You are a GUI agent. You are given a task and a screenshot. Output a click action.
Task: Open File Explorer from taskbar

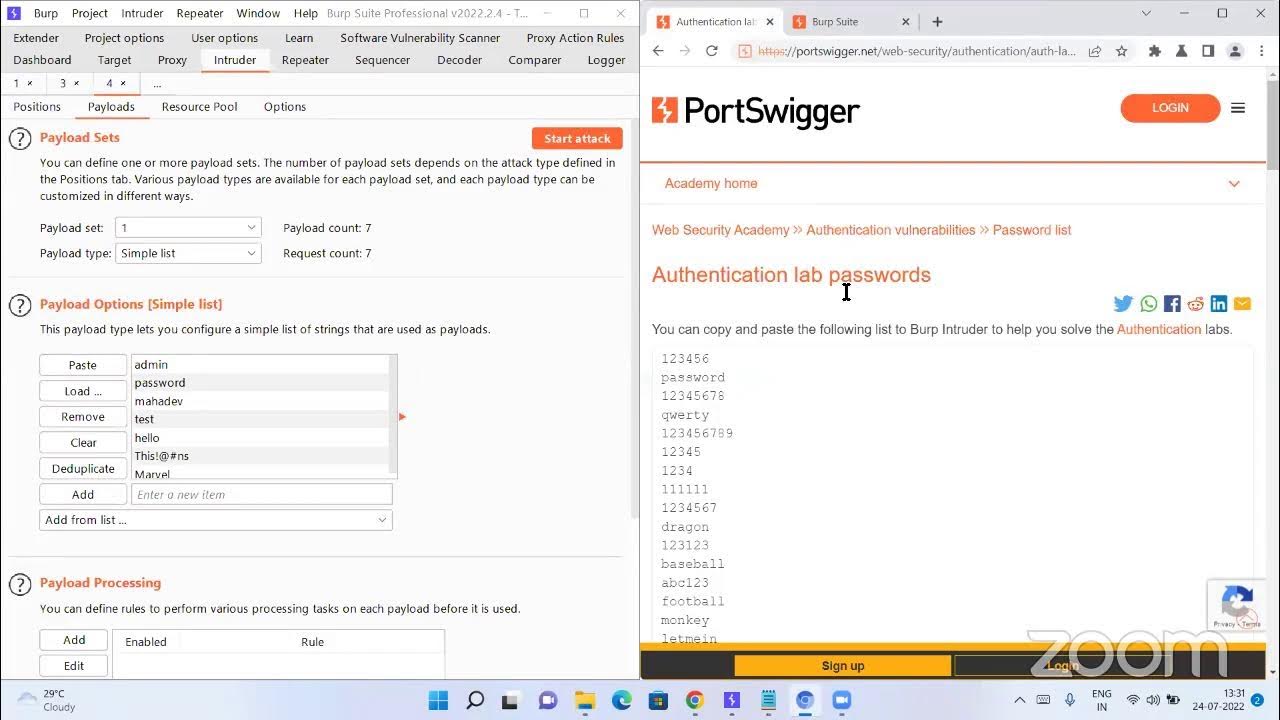click(x=585, y=700)
